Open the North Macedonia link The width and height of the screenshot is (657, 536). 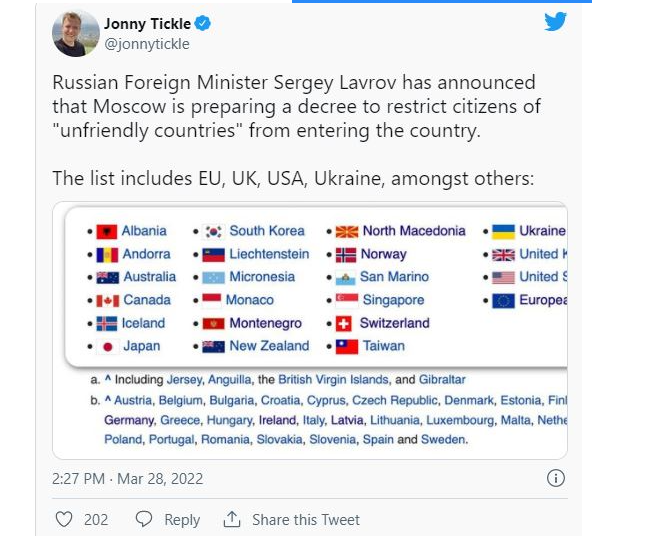[413, 231]
